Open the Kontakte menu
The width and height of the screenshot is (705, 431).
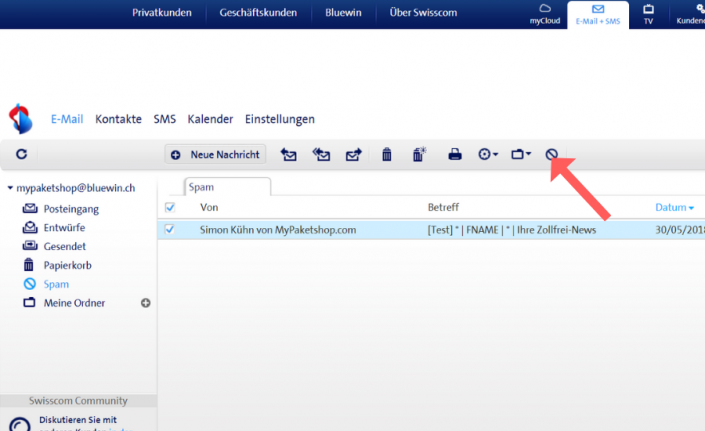pyautogui.click(x=118, y=119)
